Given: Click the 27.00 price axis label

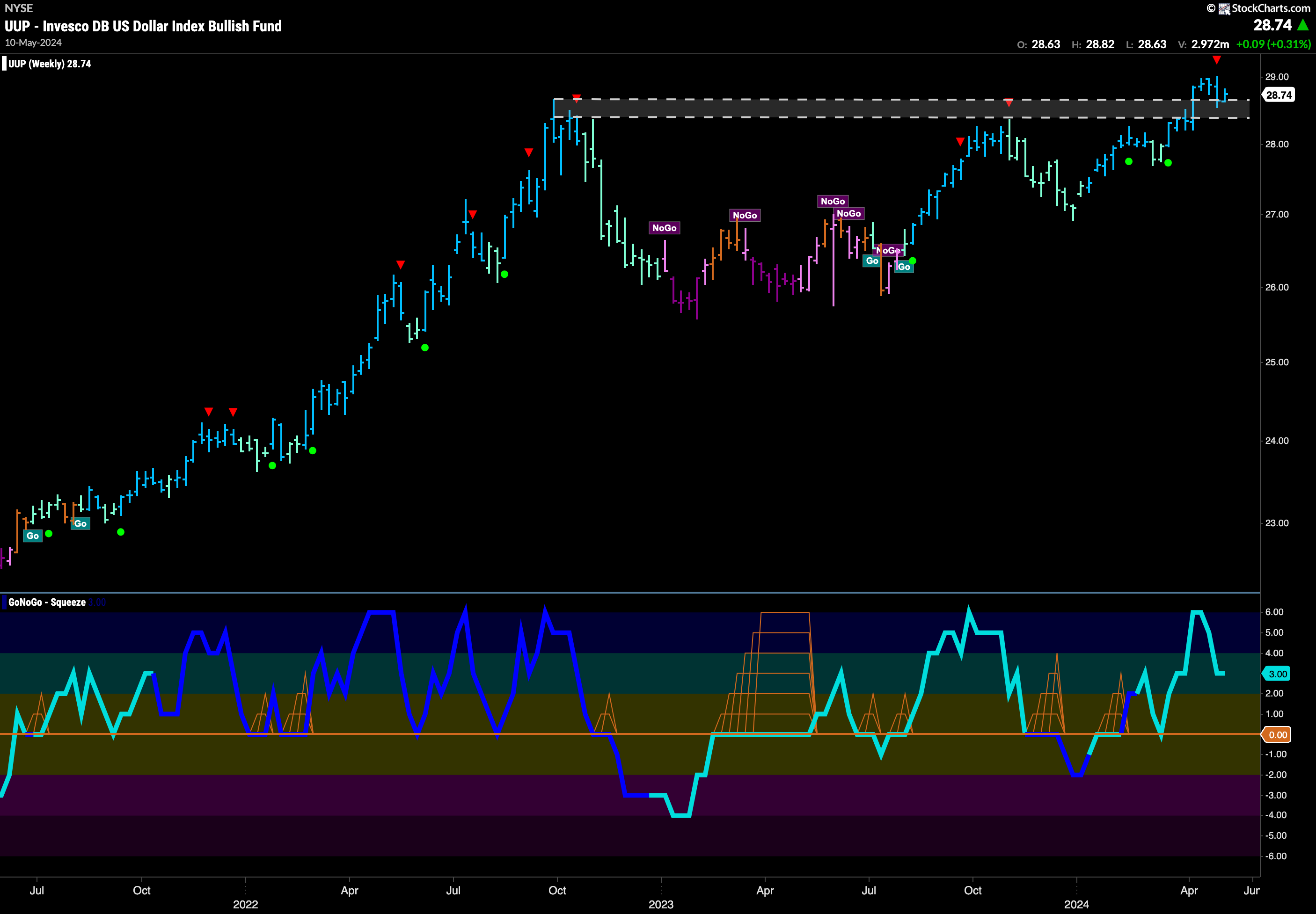Looking at the screenshot, I should pyautogui.click(x=1277, y=214).
